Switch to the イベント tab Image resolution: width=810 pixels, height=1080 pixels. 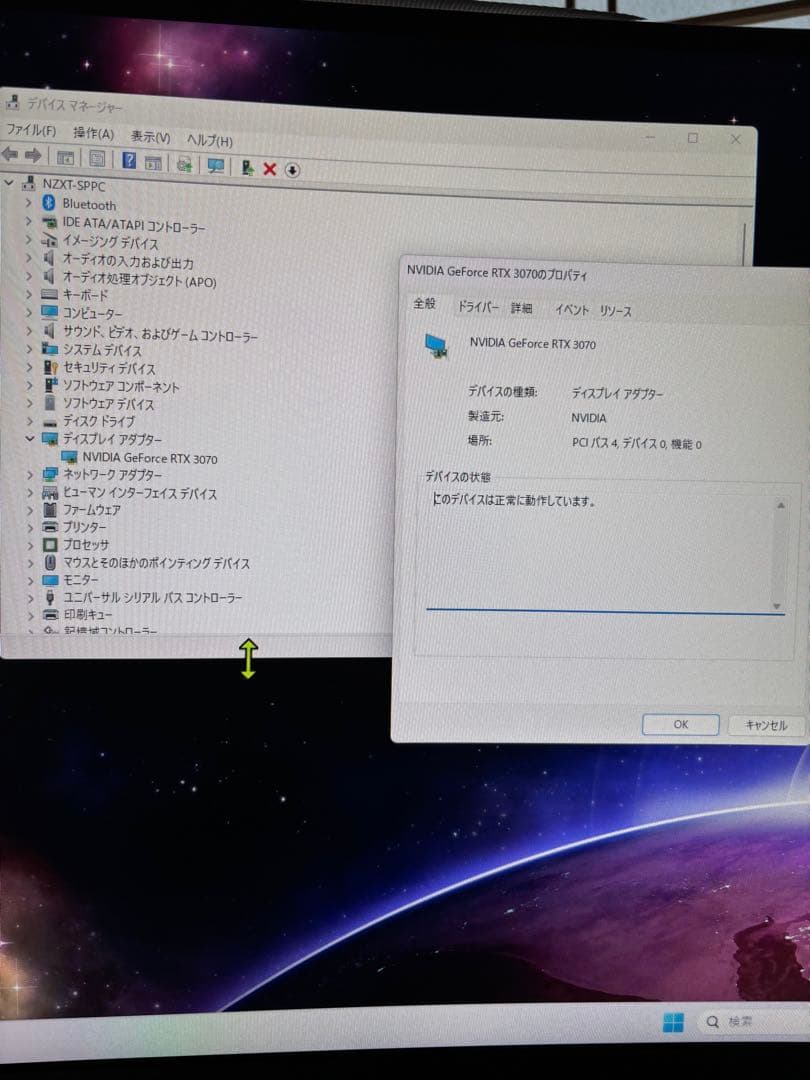pos(572,309)
